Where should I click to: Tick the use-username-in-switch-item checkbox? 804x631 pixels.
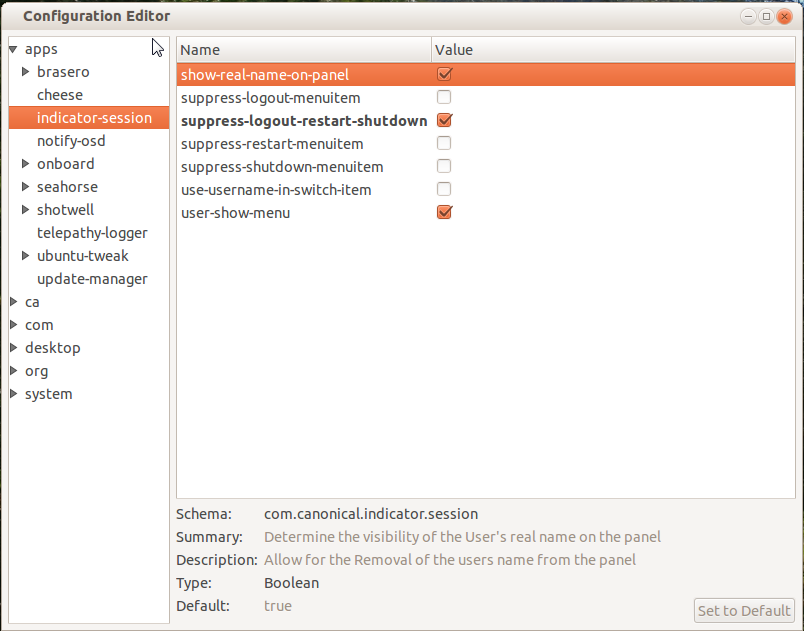445,189
